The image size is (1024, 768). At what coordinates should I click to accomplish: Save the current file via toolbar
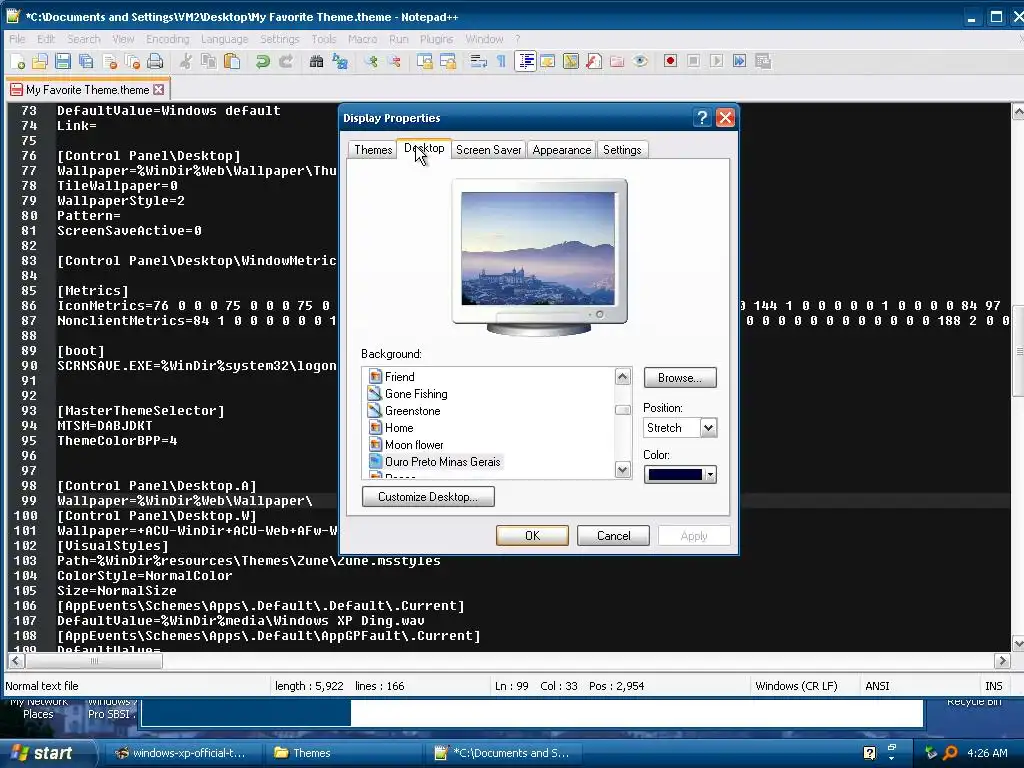click(x=63, y=61)
